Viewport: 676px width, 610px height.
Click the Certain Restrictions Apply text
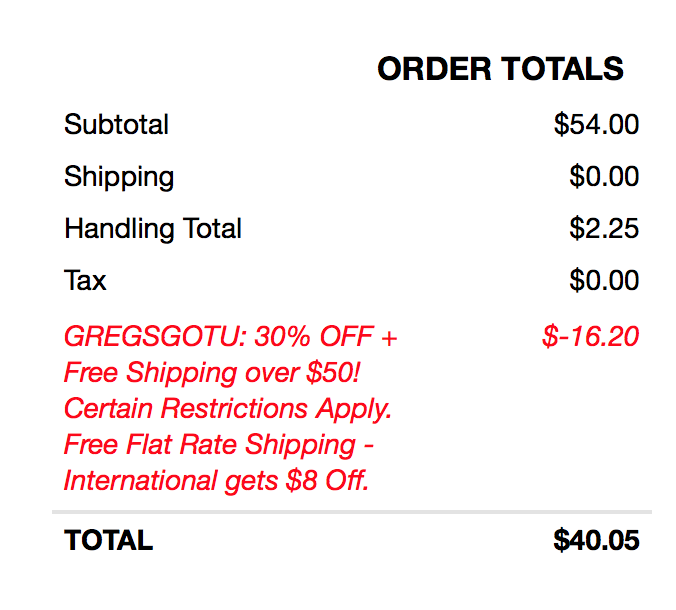(227, 408)
